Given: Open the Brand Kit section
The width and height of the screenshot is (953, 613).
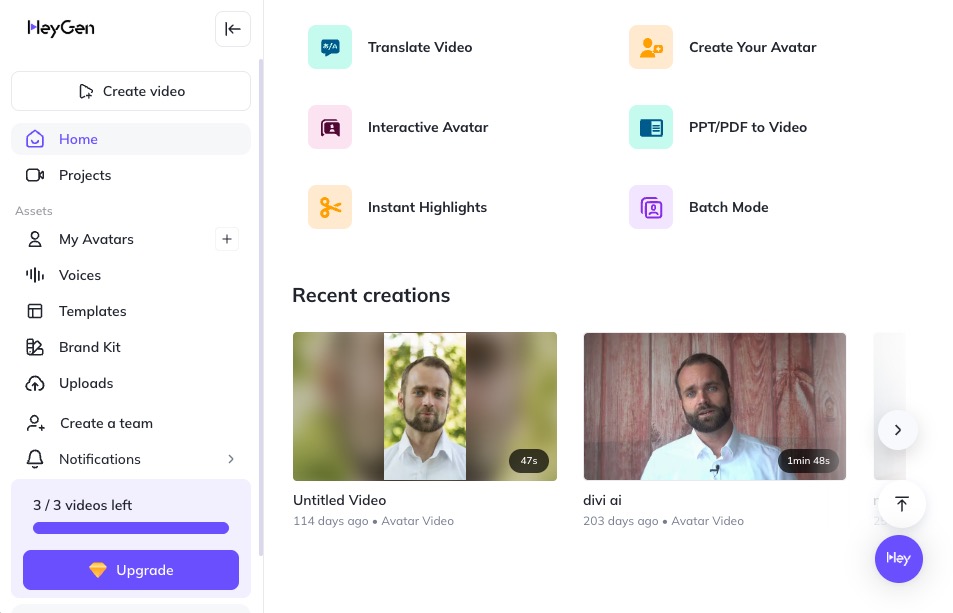Looking at the screenshot, I should tap(89, 347).
